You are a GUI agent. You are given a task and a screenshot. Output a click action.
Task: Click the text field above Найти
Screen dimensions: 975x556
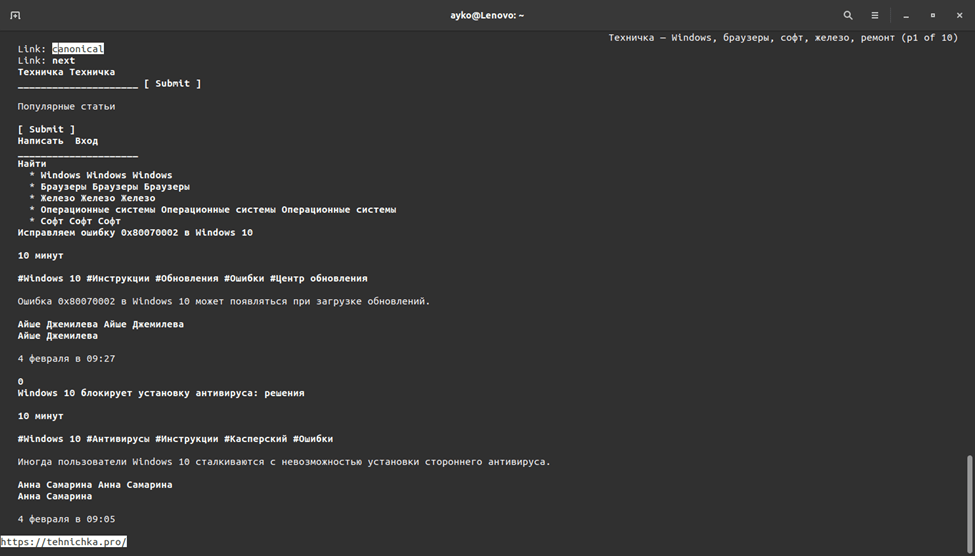[77, 153]
